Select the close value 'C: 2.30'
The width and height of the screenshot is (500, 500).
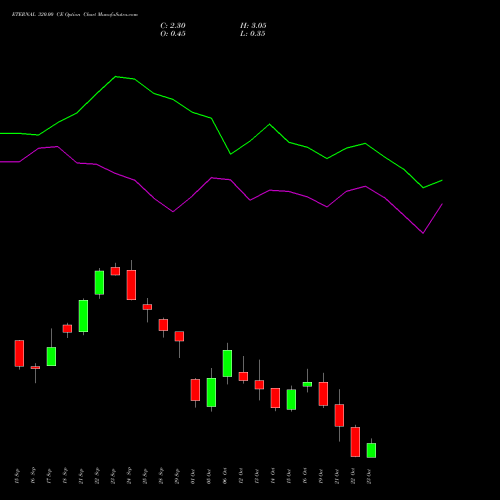pyautogui.click(x=173, y=26)
